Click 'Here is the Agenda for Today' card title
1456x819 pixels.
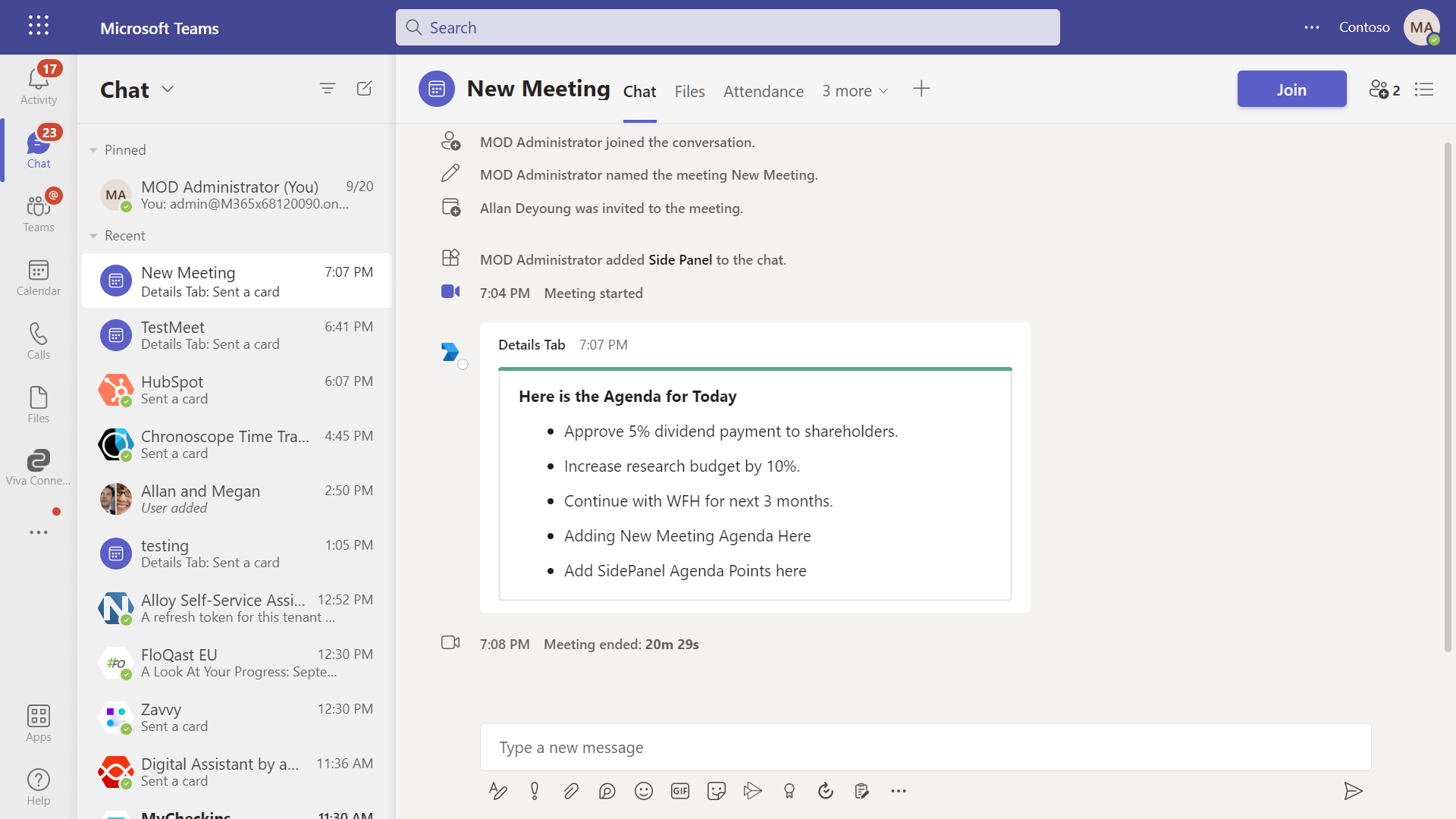(627, 397)
